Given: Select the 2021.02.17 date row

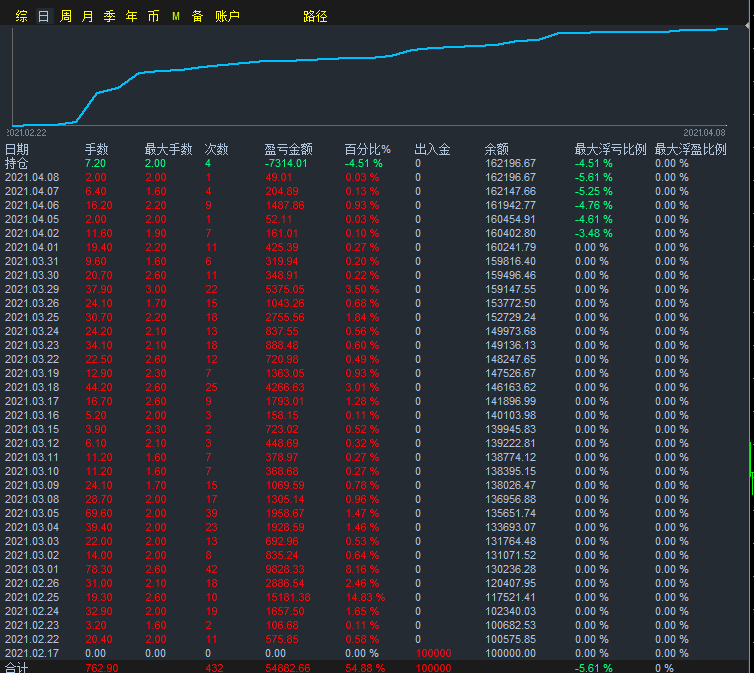Looking at the screenshot, I should [x=32, y=653].
